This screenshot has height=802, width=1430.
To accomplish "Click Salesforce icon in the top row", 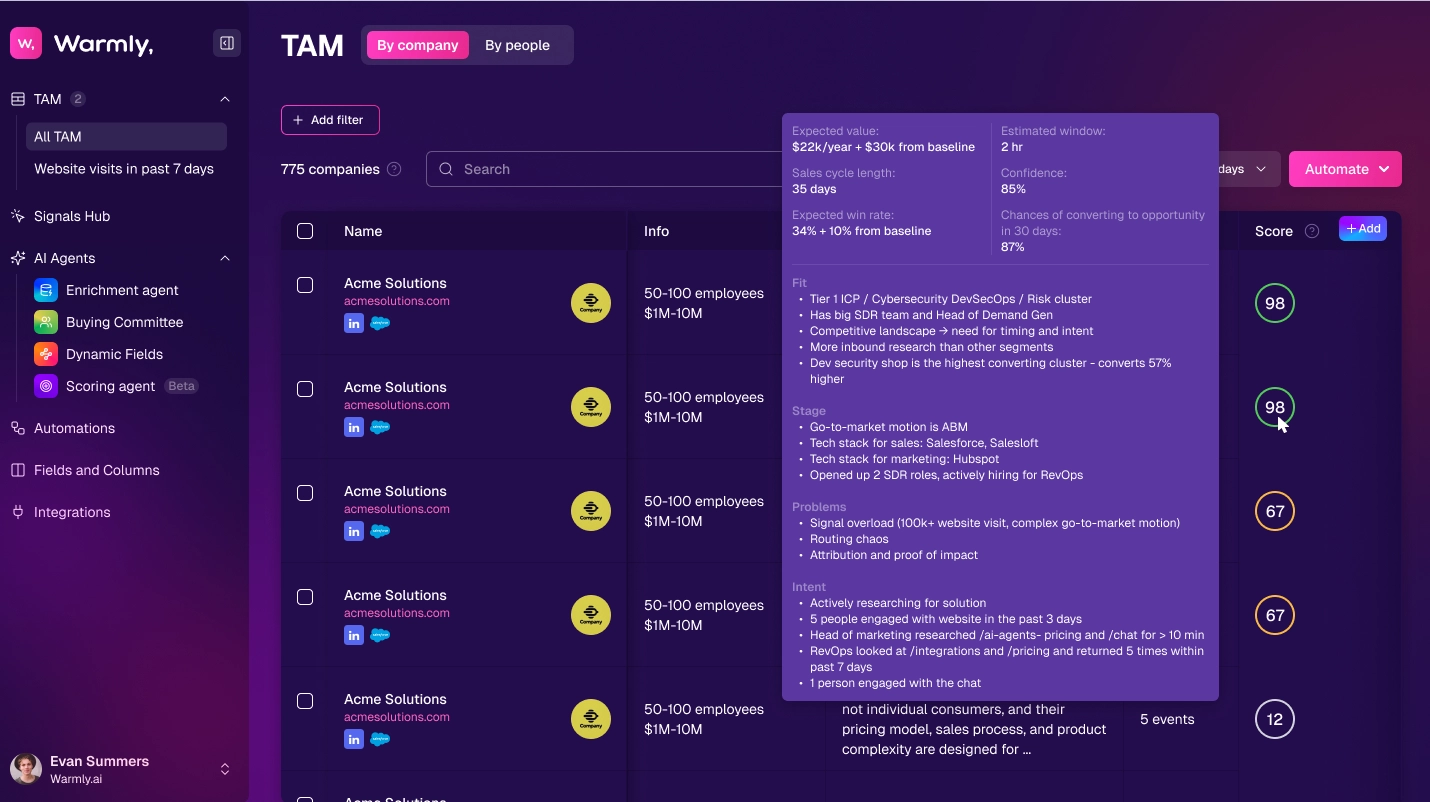I will 380,323.
